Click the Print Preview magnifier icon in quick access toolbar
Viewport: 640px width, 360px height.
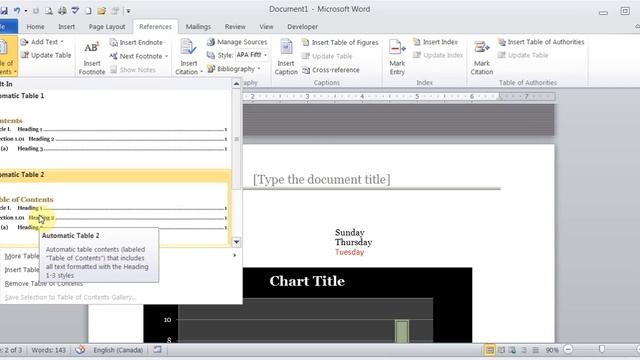pos(49,11)
